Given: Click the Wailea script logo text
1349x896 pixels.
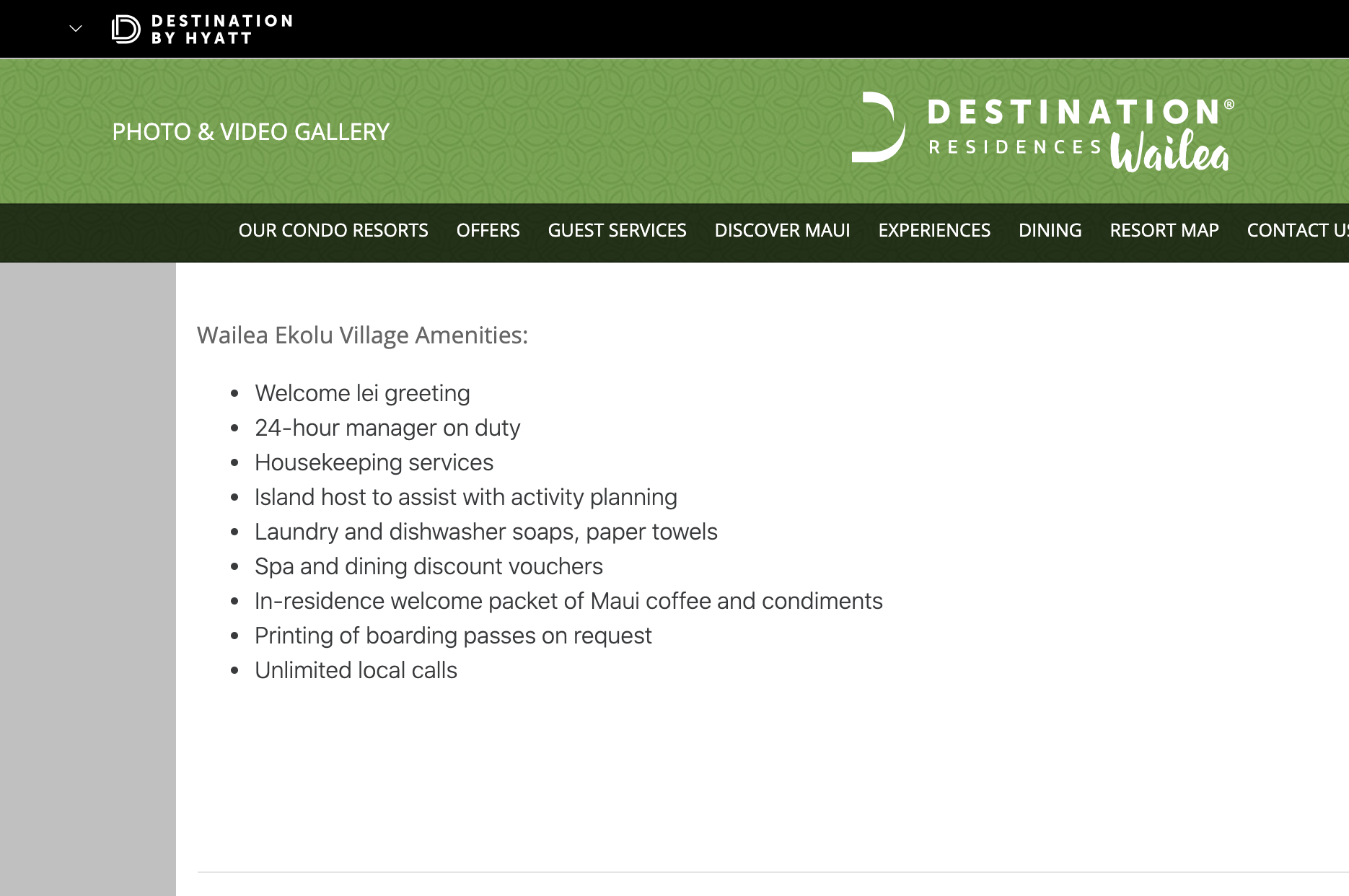Looking at the screenshot, I should coord(1169,151).
